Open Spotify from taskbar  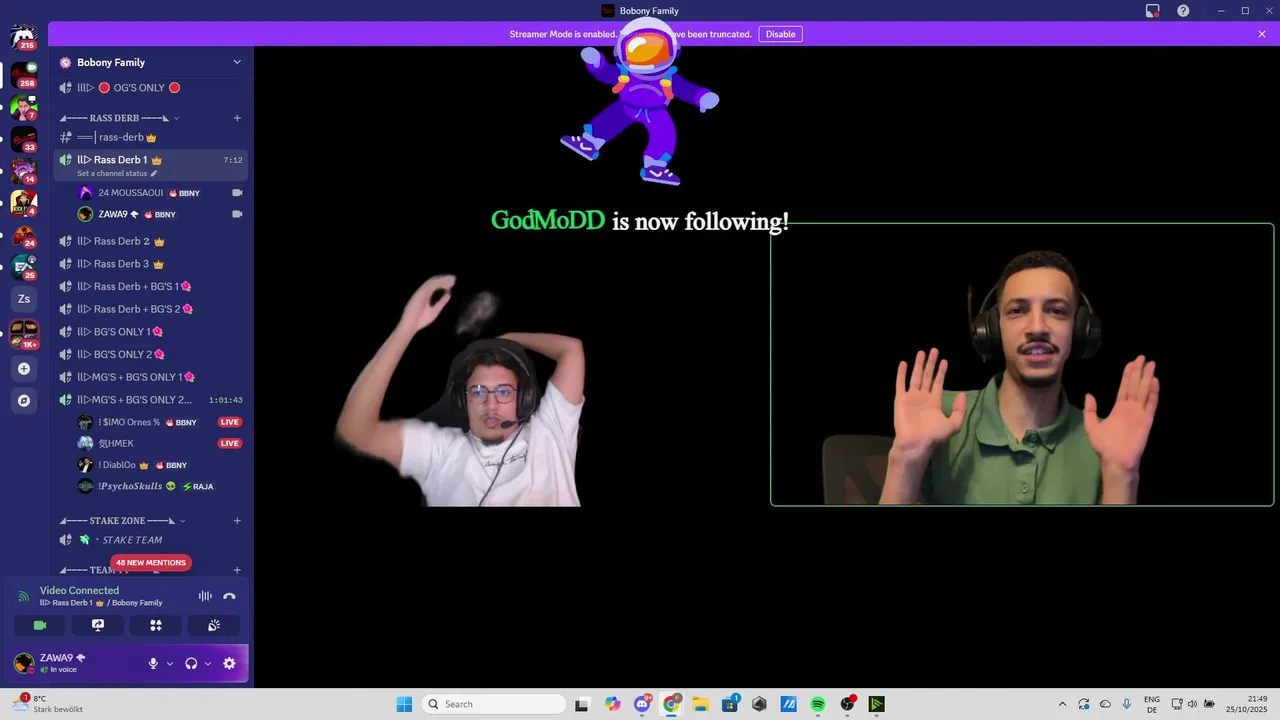pos(817,704)
